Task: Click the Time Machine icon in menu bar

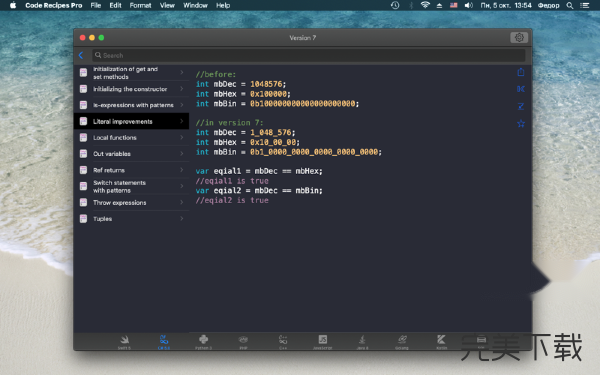Action: pyautogui.click(x=395, y=5)
